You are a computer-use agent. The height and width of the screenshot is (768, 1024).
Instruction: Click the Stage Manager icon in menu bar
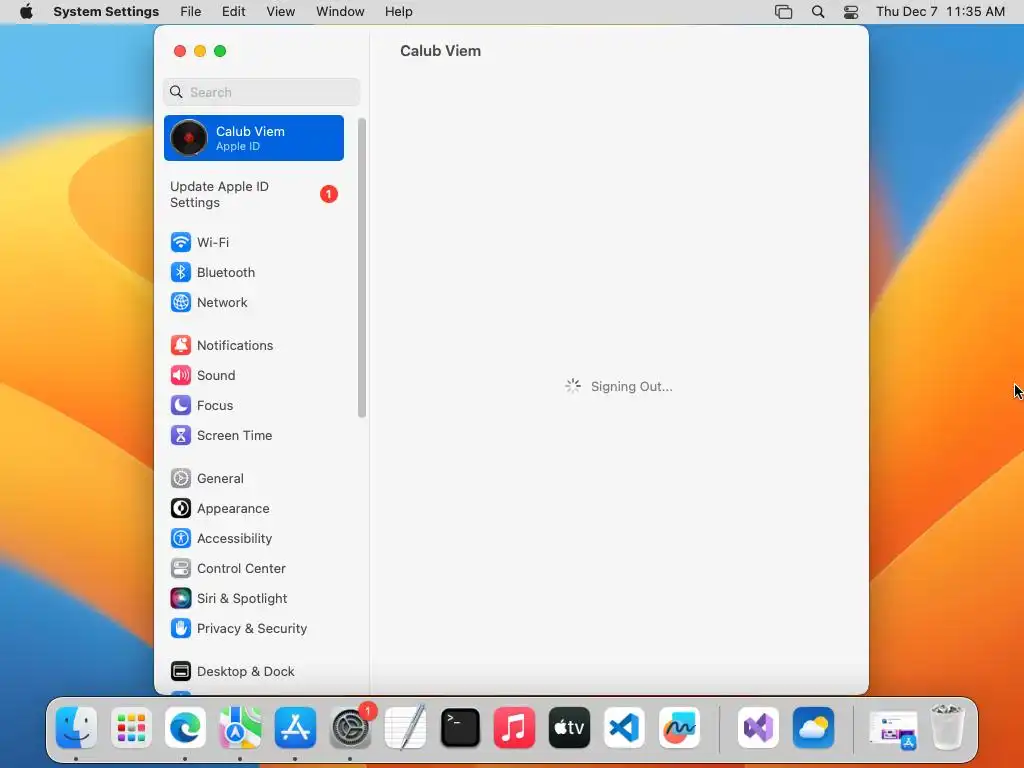click(784, 12)
